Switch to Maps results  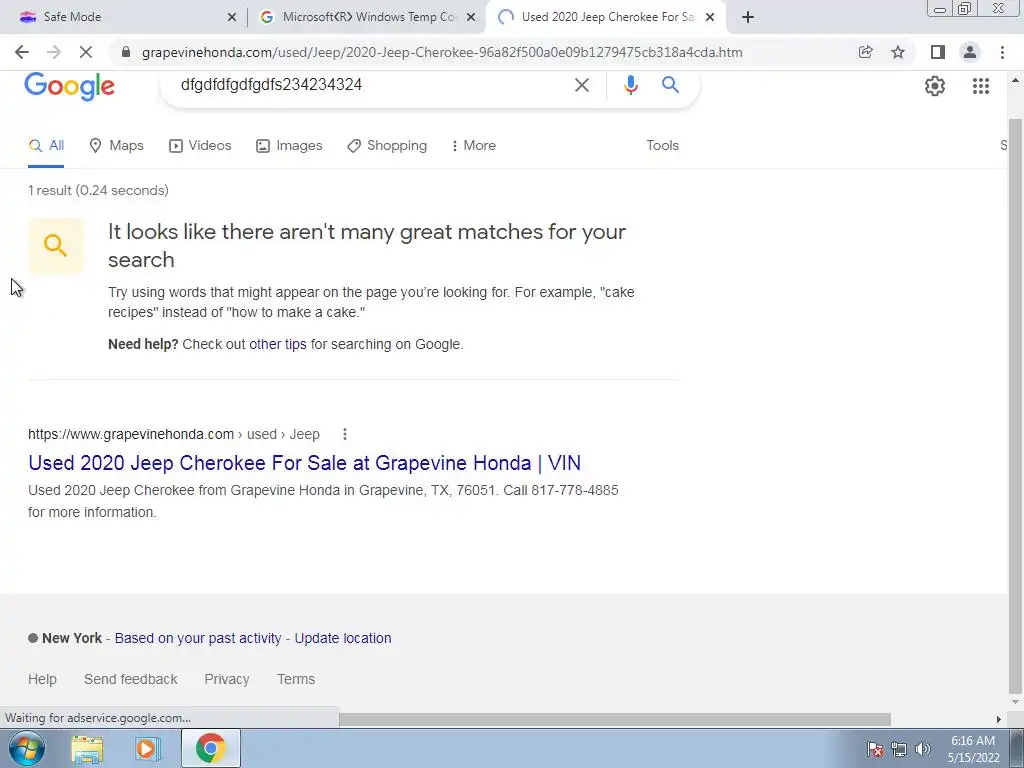pos(116,146)
